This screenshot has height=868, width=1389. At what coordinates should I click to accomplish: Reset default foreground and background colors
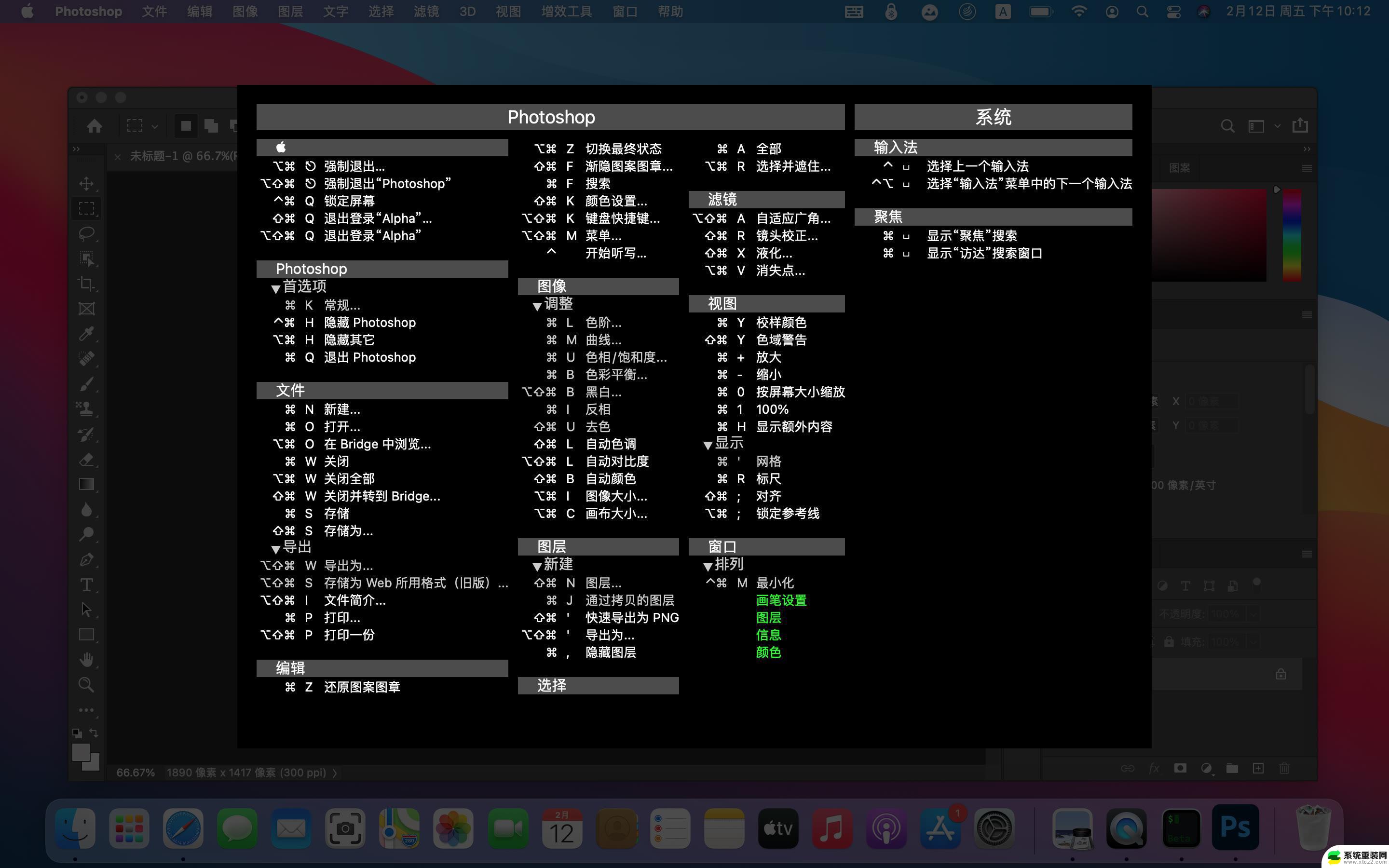pos(76,733)
